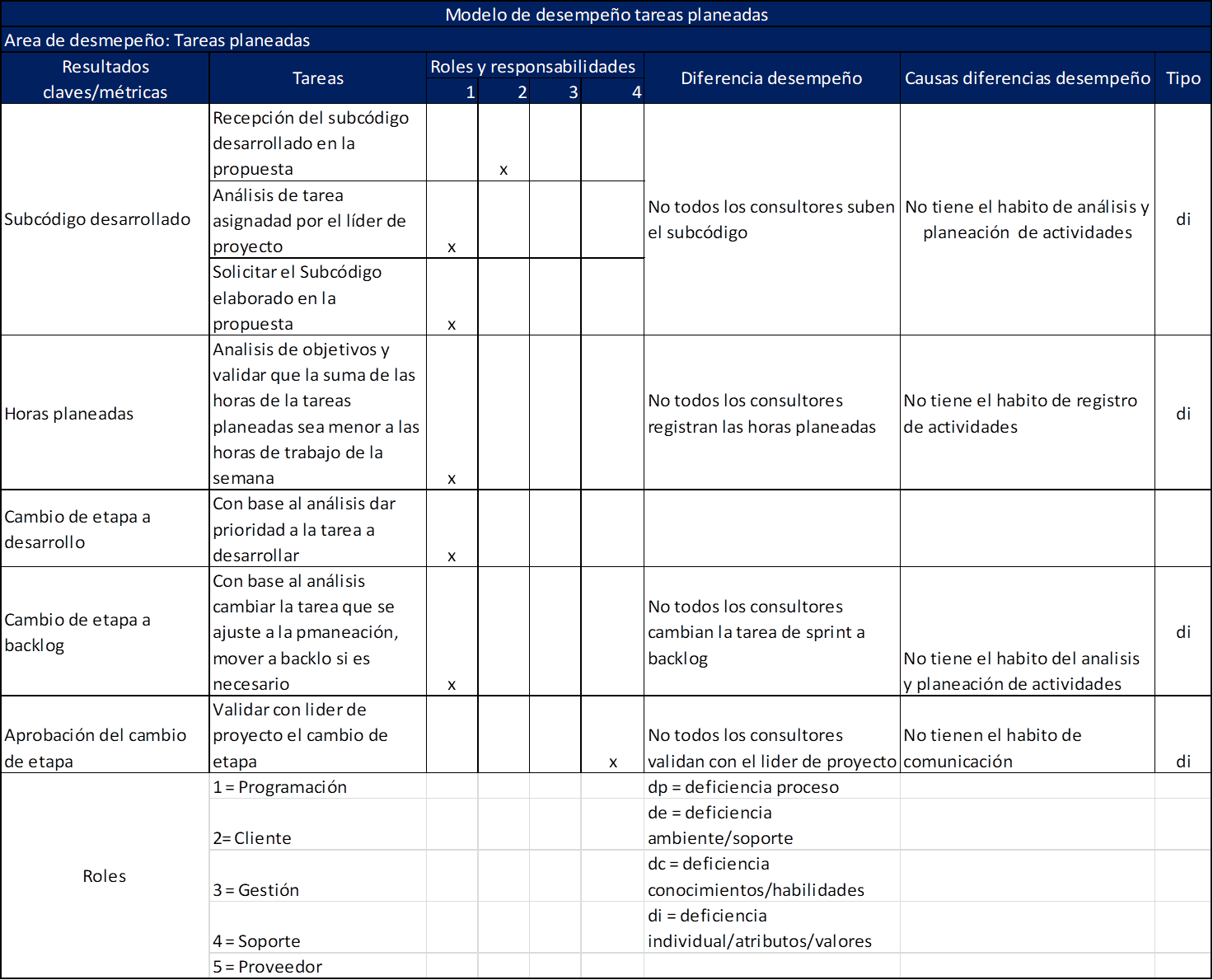Viewport: 1213px width, 980px height.
Task: Select the 'Diferencia desempeño' column header
Action: pyautogui.click(x=771, y=79)
